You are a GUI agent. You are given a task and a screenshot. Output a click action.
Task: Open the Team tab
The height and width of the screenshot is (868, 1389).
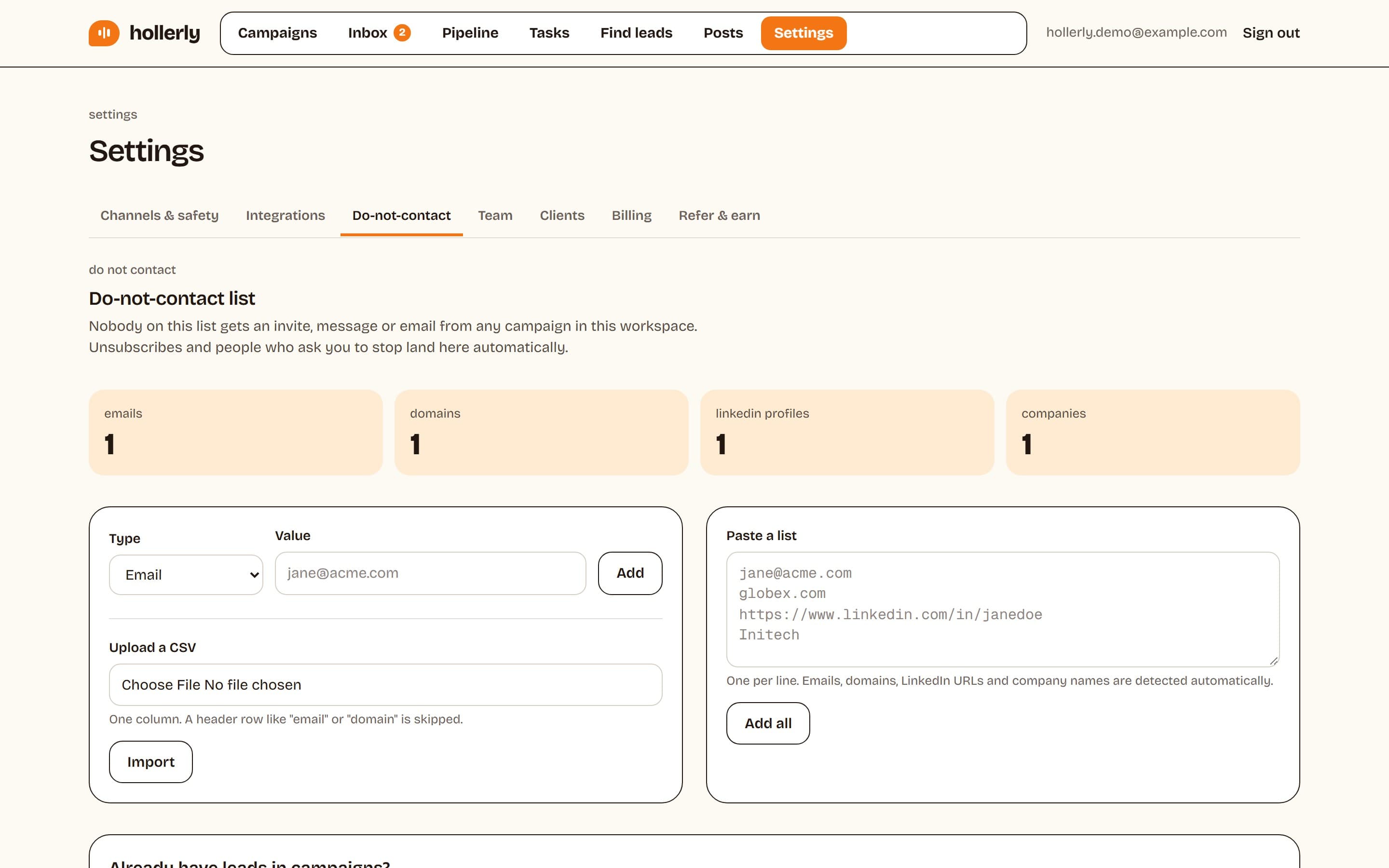[495, 215]
